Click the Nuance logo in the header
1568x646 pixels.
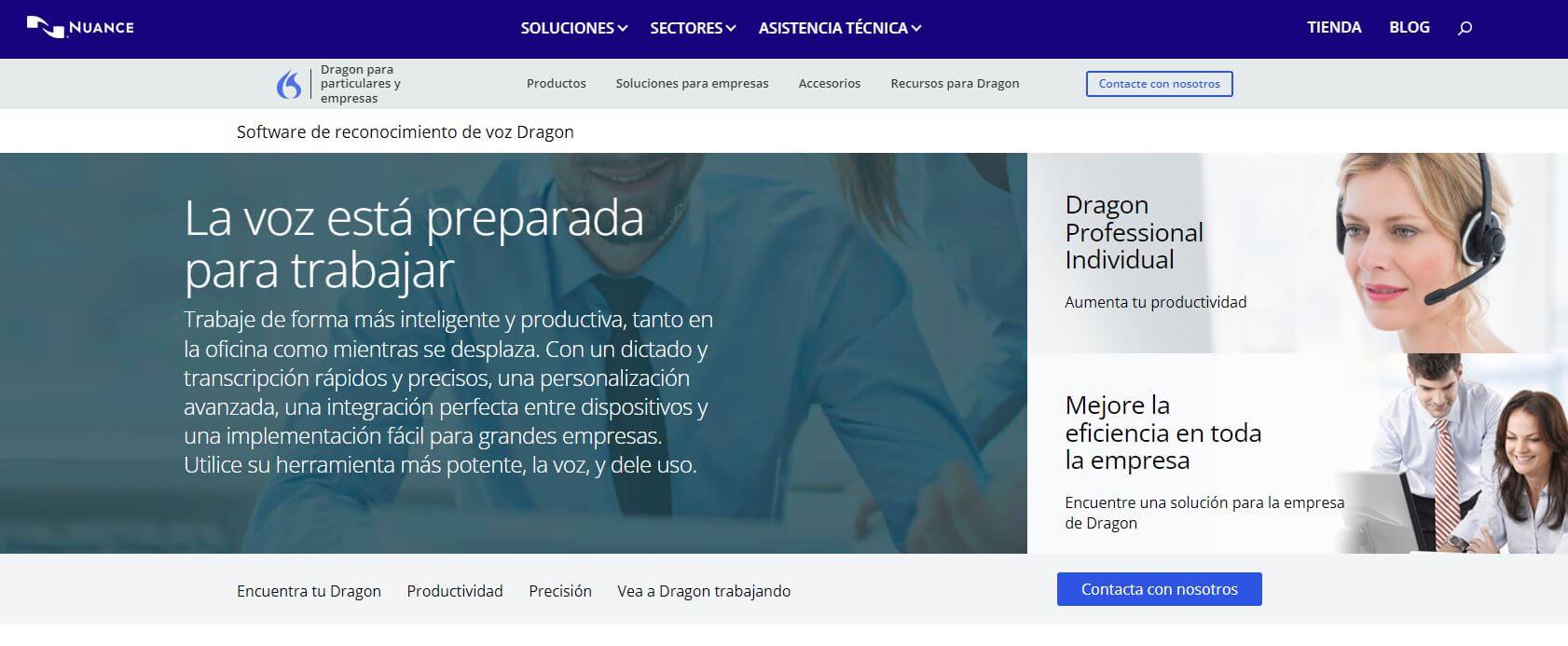coord(80,27)
